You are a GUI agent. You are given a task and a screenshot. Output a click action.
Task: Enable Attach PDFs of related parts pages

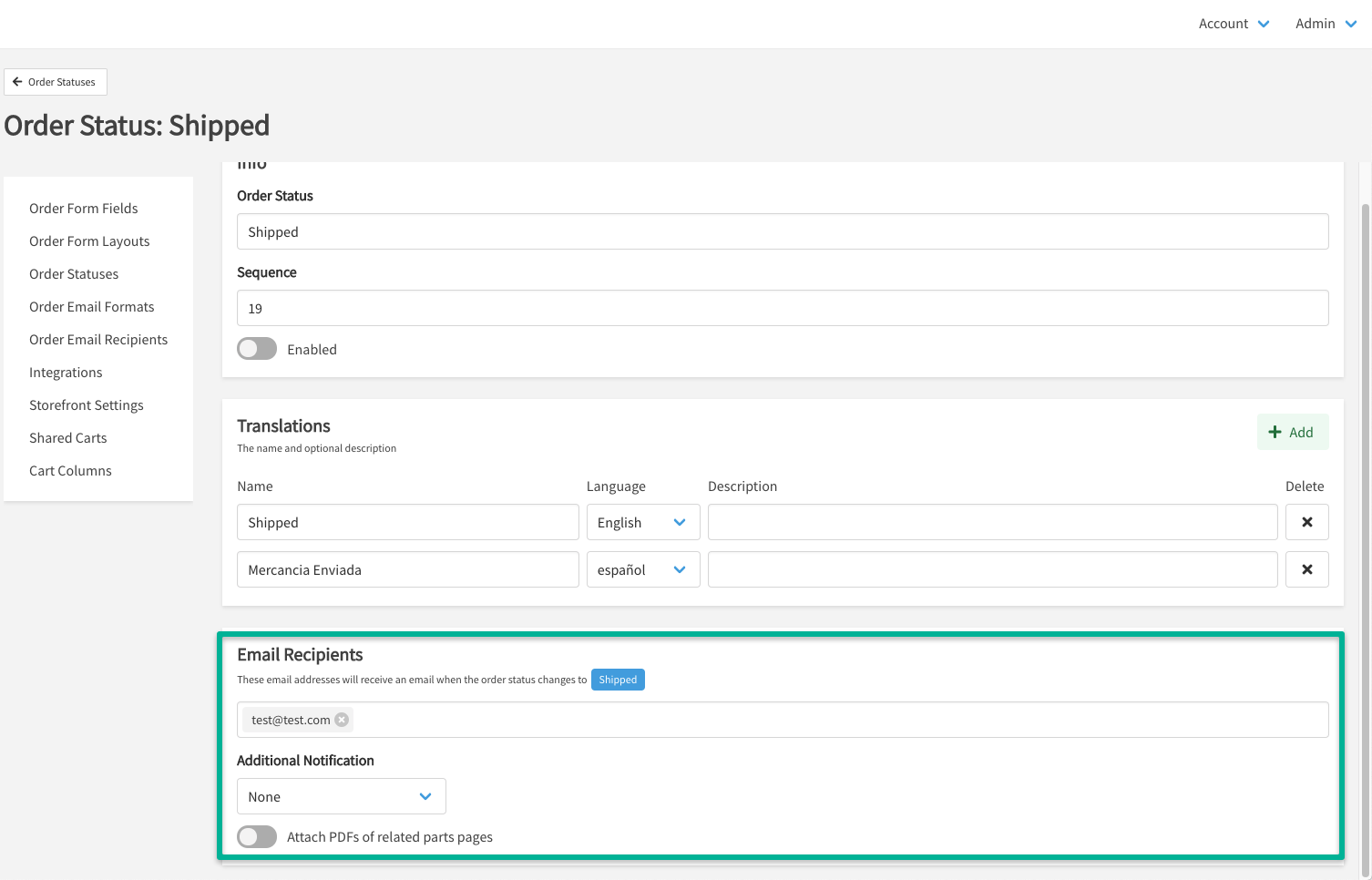pyautogui.click(x=257, y=837)
